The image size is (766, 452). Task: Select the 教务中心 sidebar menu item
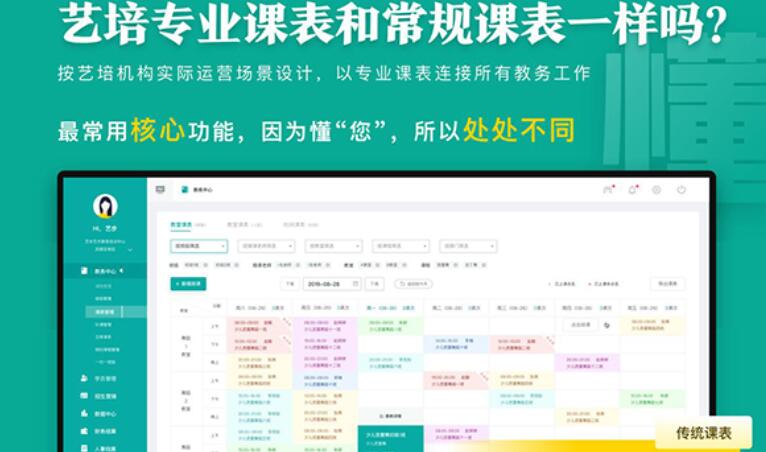coord(105,271)
